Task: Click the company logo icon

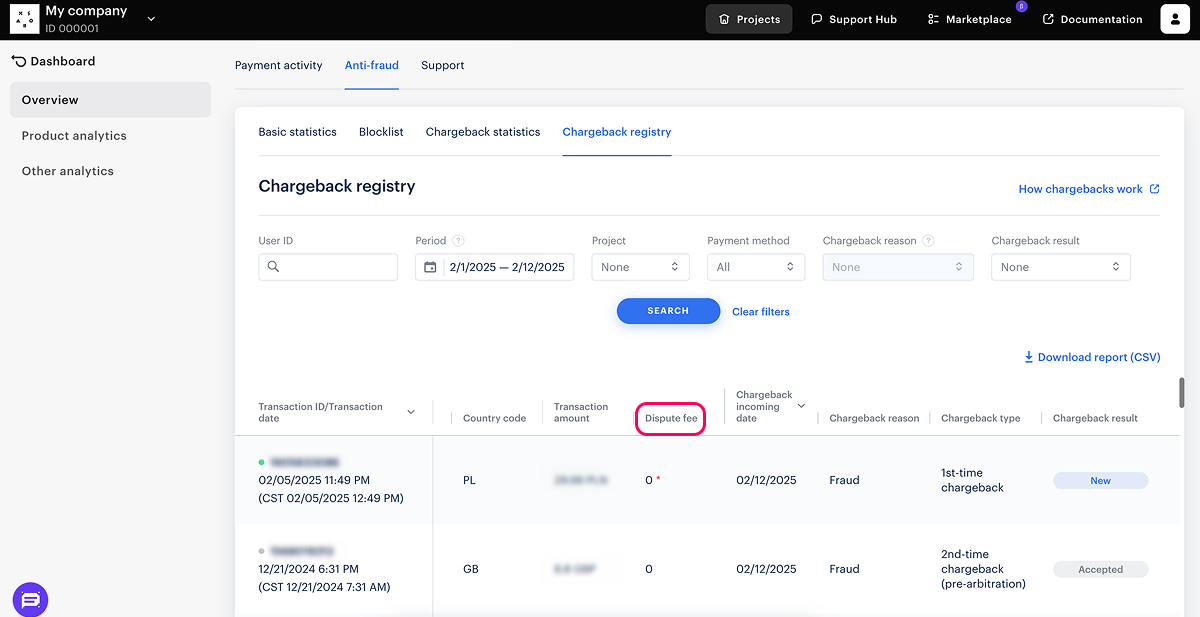Action: coord(25,19)
